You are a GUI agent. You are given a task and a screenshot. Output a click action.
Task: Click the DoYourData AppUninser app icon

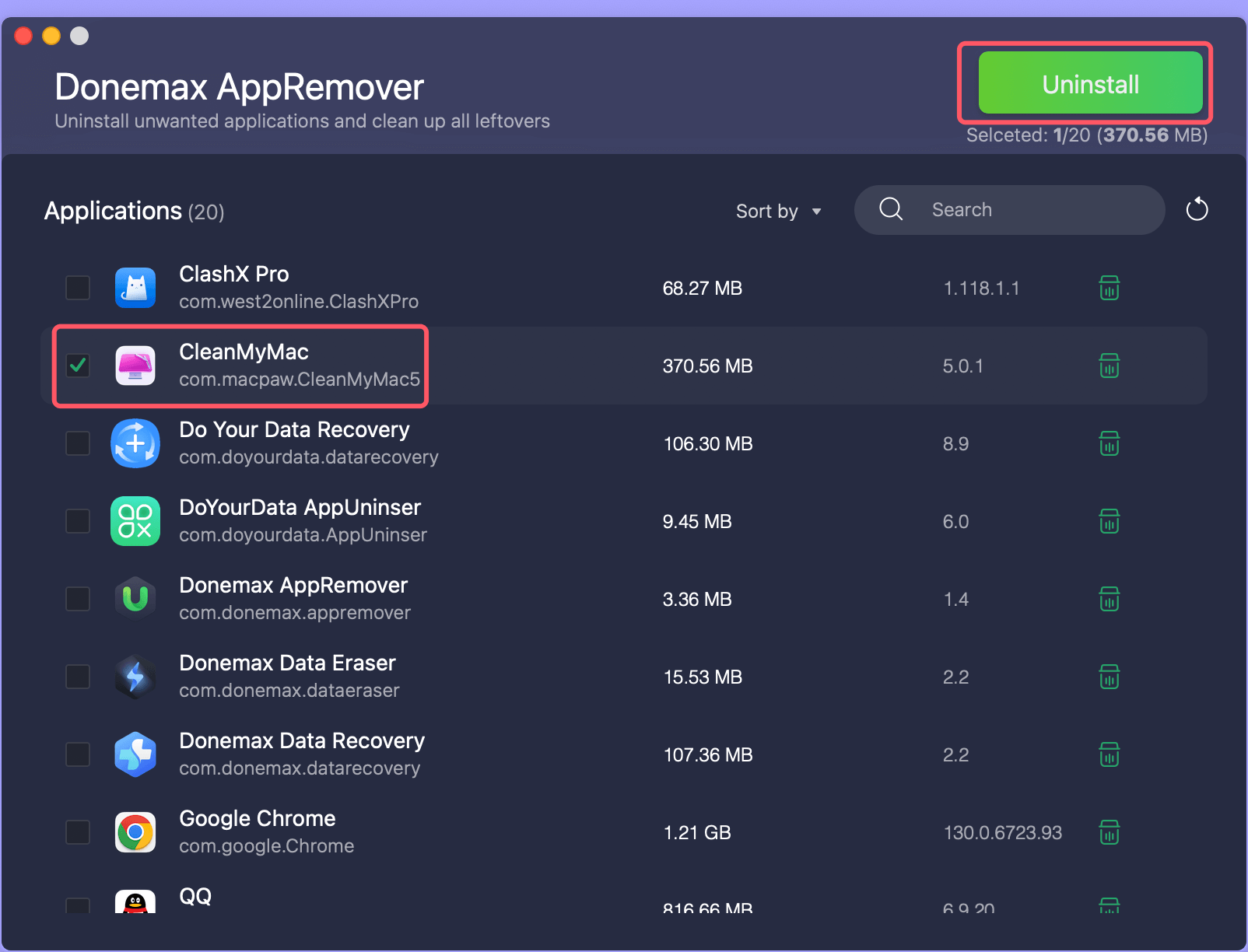click(135, 521)
